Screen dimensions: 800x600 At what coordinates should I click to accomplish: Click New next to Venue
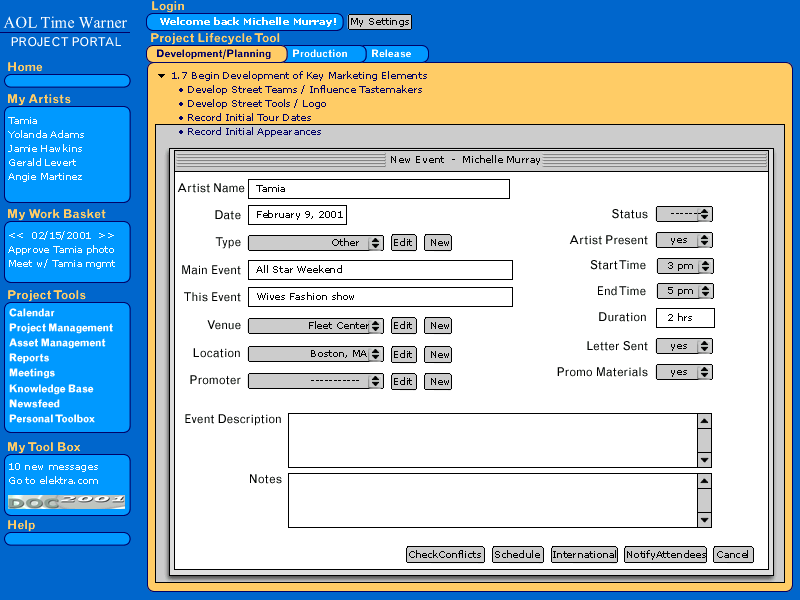pyautogui.click(x=438, y=326)
